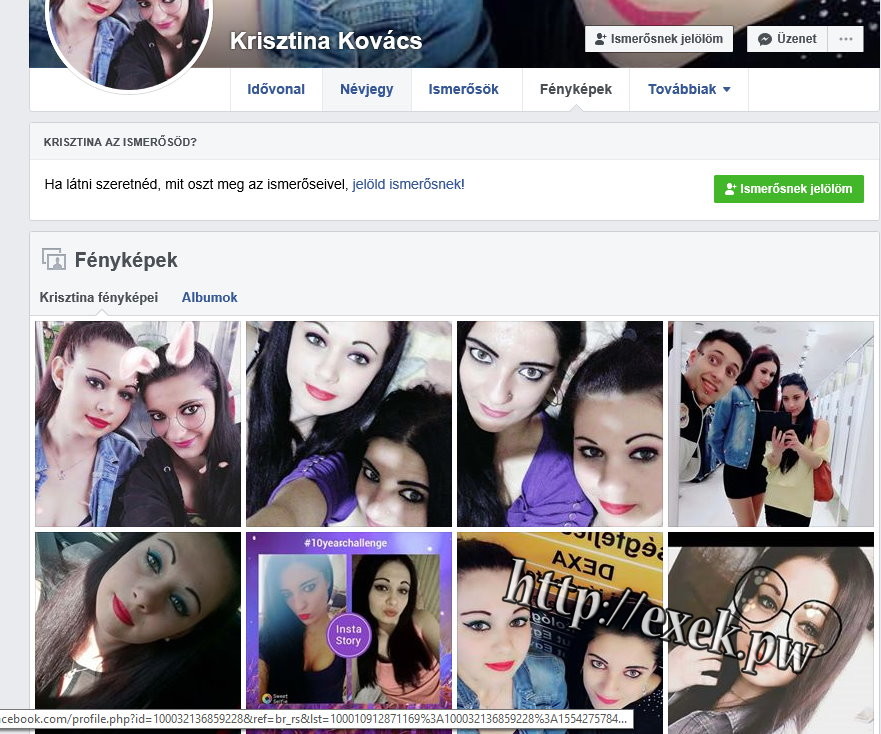Click the Üzenet message button
The height and width of the screenshot is (734, 881).
coord(786,39)
